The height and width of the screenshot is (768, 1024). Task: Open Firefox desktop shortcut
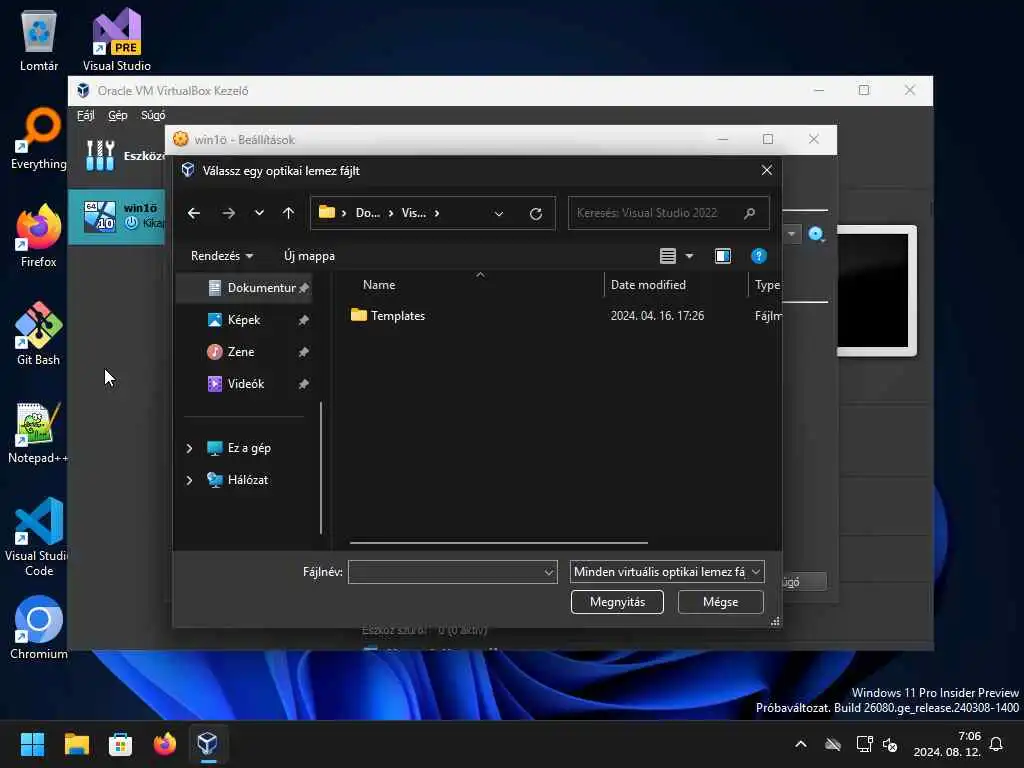click(x=39, y=236)
